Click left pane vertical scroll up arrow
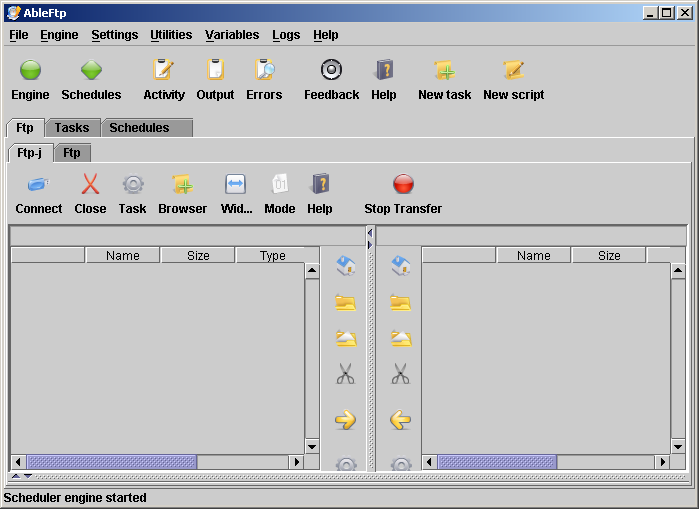Image resolution: width=699 pixels, height=509 pixels. click(312, 271)
